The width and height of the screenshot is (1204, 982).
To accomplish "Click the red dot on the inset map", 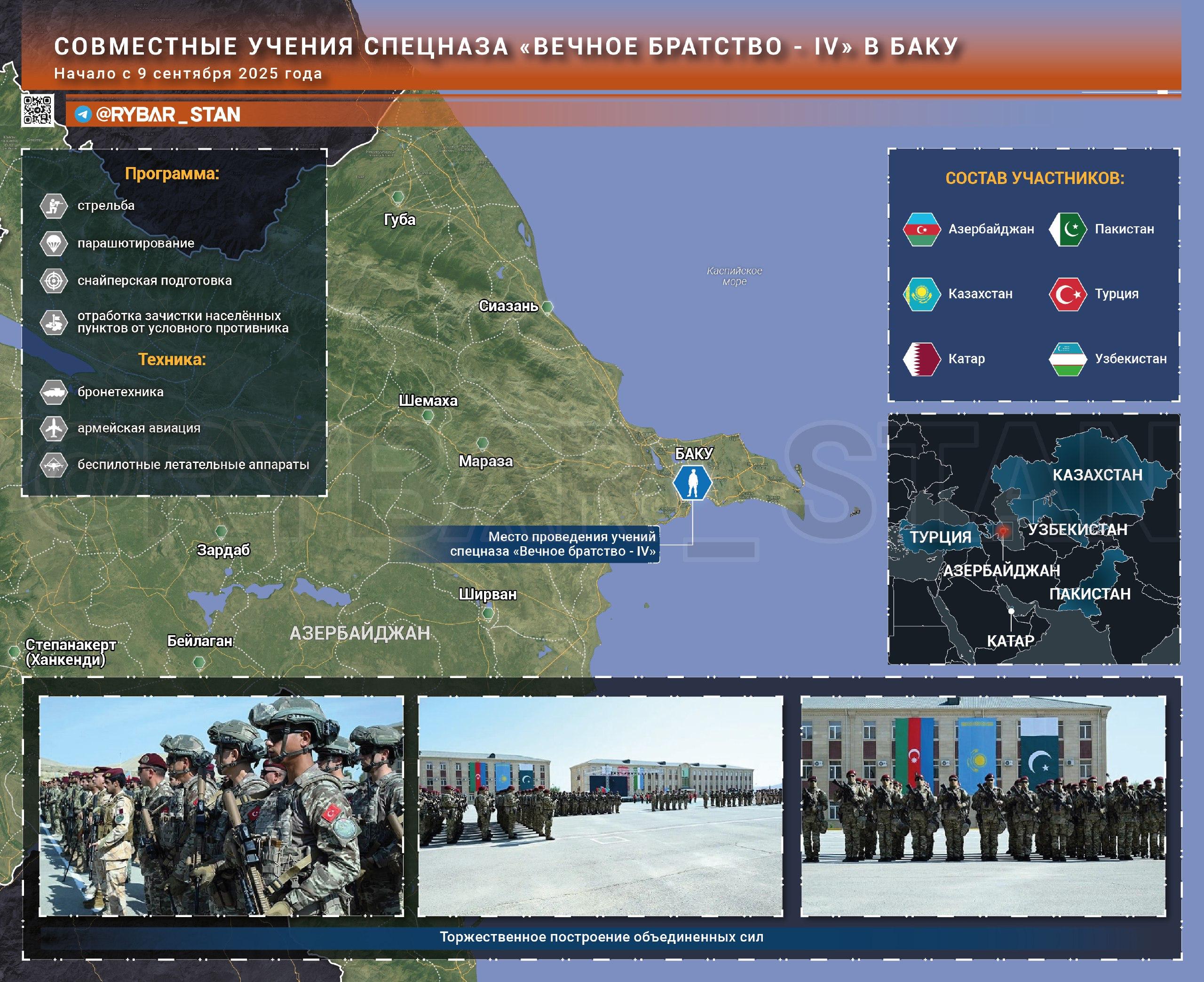I will tap(1003, 531).
